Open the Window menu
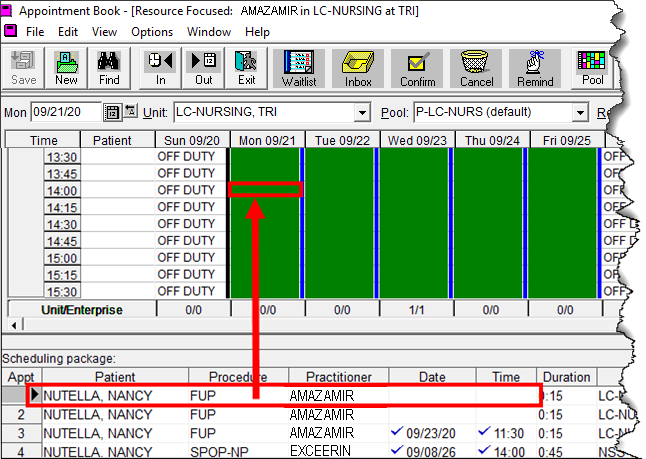The image size is (646, 459). [x=209, y=32]
